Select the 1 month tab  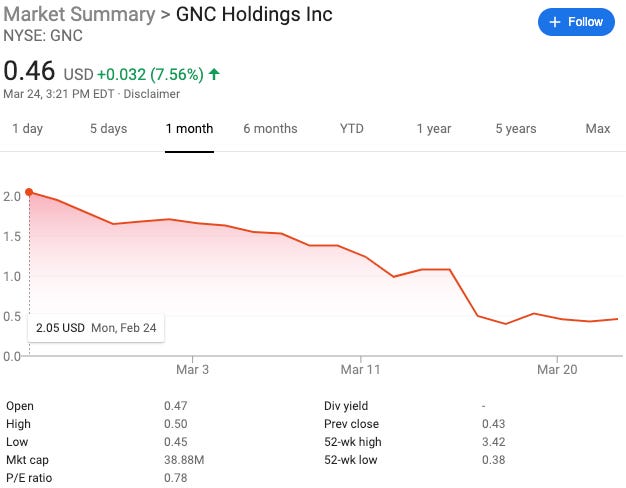tap(190, 129)
